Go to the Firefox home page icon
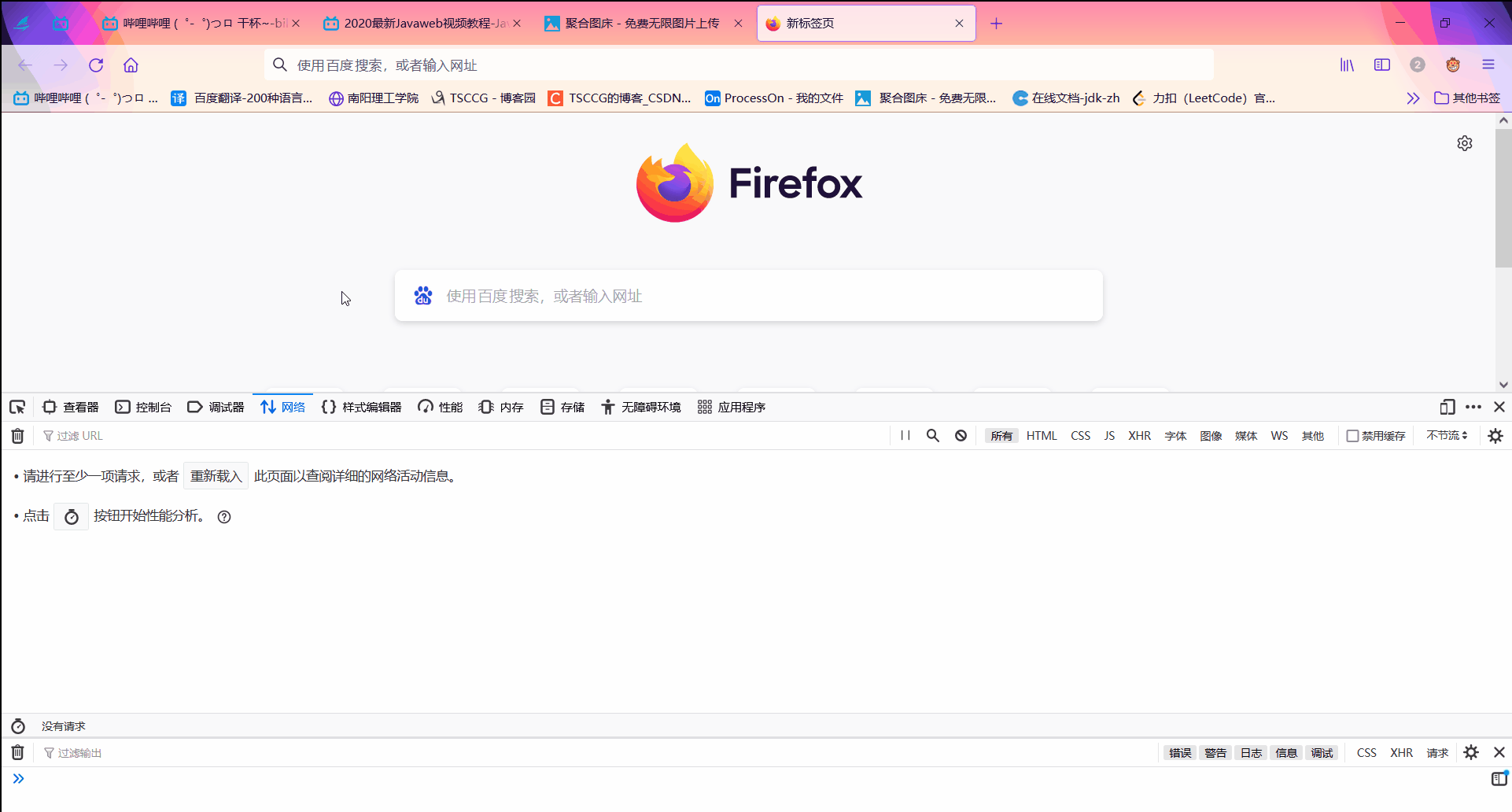Image resolution: width=1512 pixels, height=812 pixels. [x=131, y=65]
